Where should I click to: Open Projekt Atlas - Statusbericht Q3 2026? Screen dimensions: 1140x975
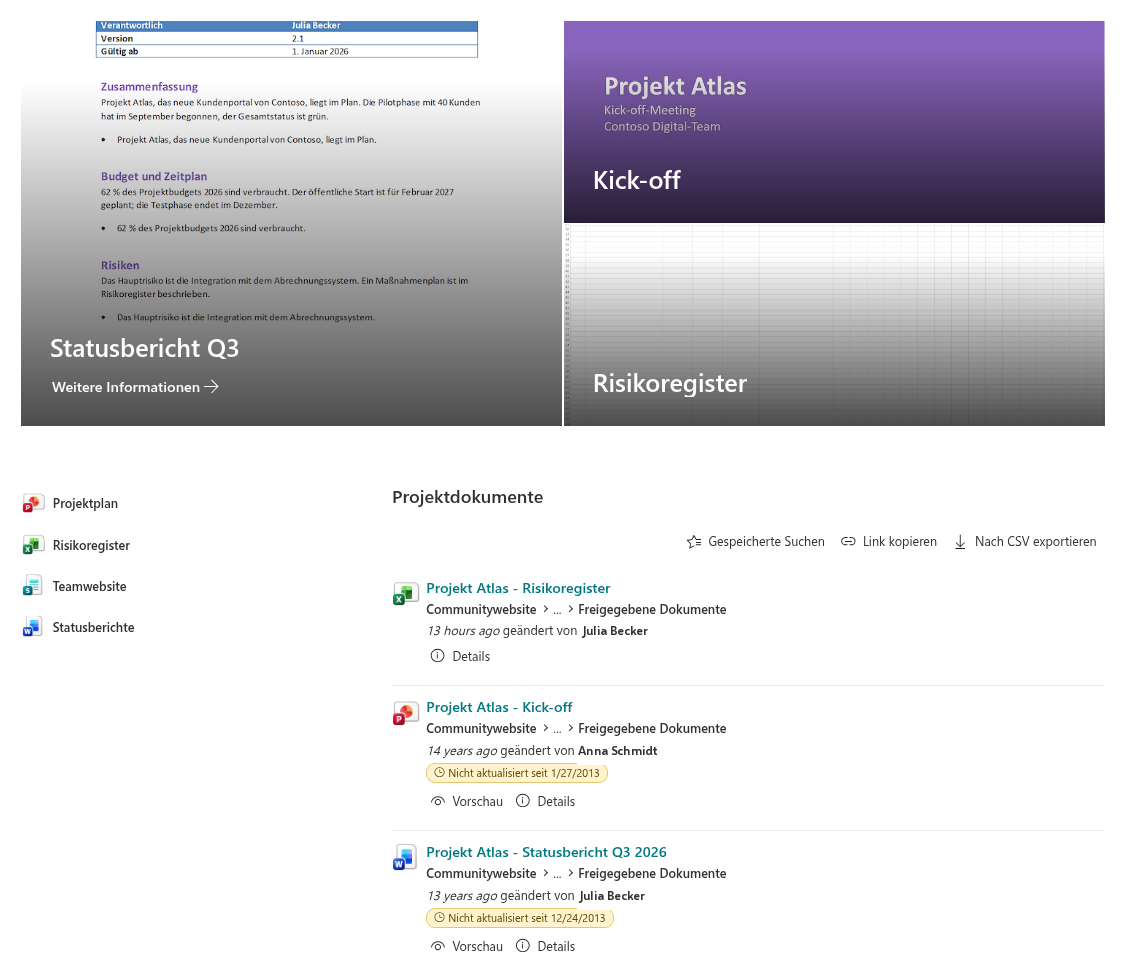coord(547,852)
